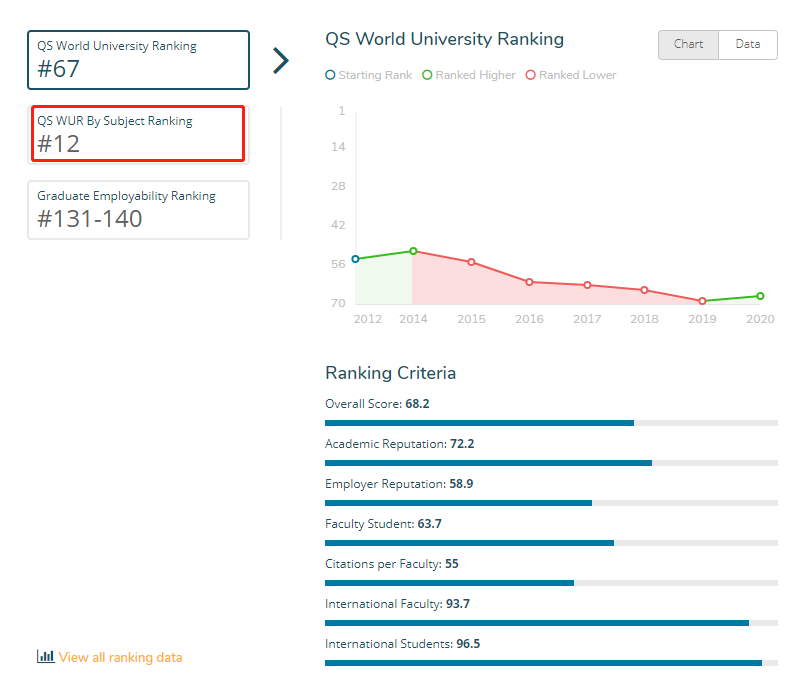Click the 'Academic Reputation: 72.2' label
Image resolution: width=803 pixels, height=682 pixels.
[399, 444]
